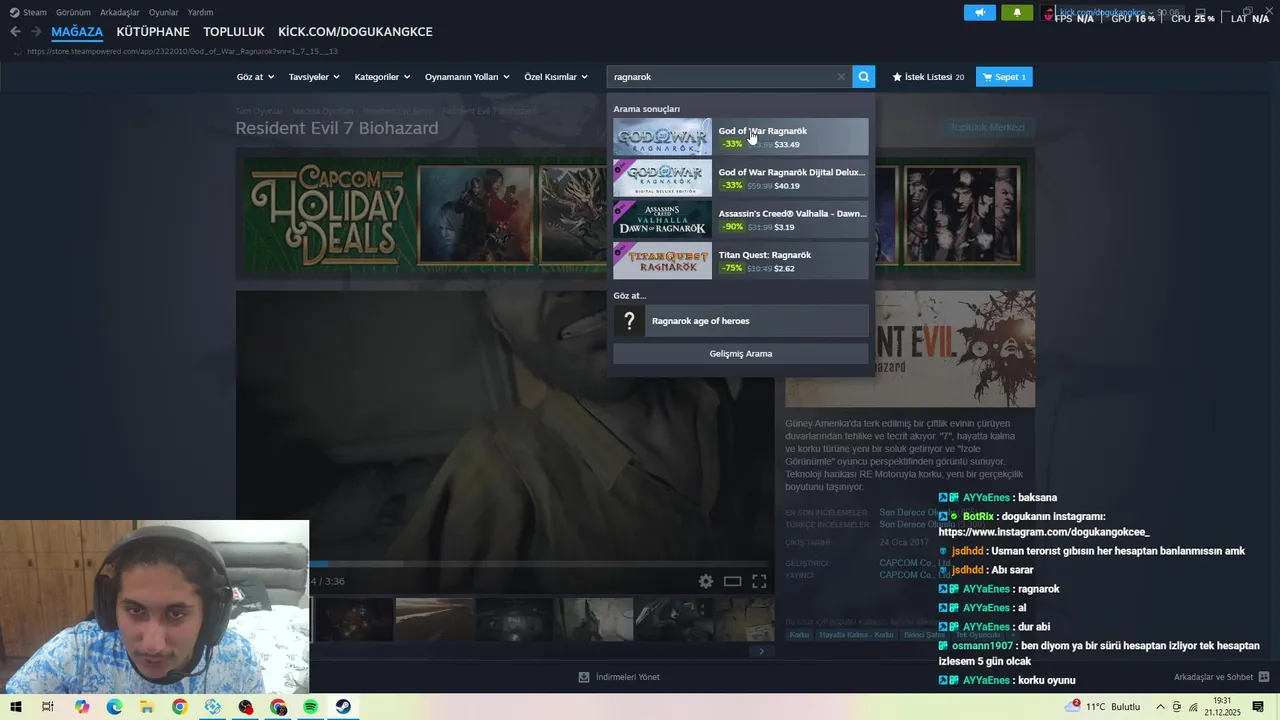This screenshot has height=720, width=1280.
Task: Launch Copilot from the taskbar
Action: (82, 707)
